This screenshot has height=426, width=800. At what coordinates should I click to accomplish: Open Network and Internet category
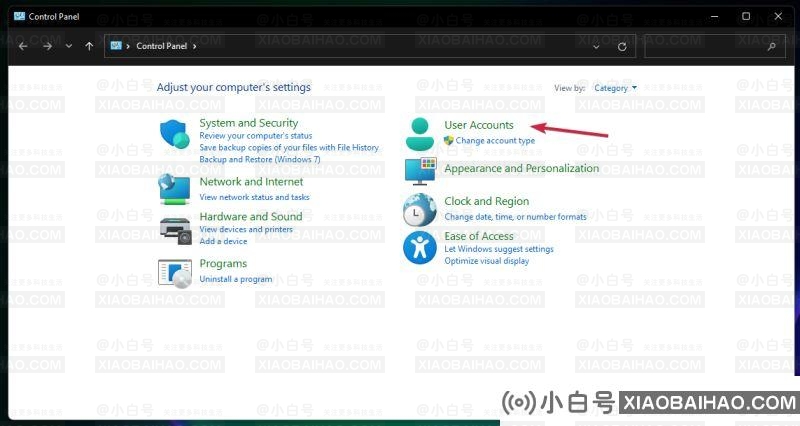251,182
